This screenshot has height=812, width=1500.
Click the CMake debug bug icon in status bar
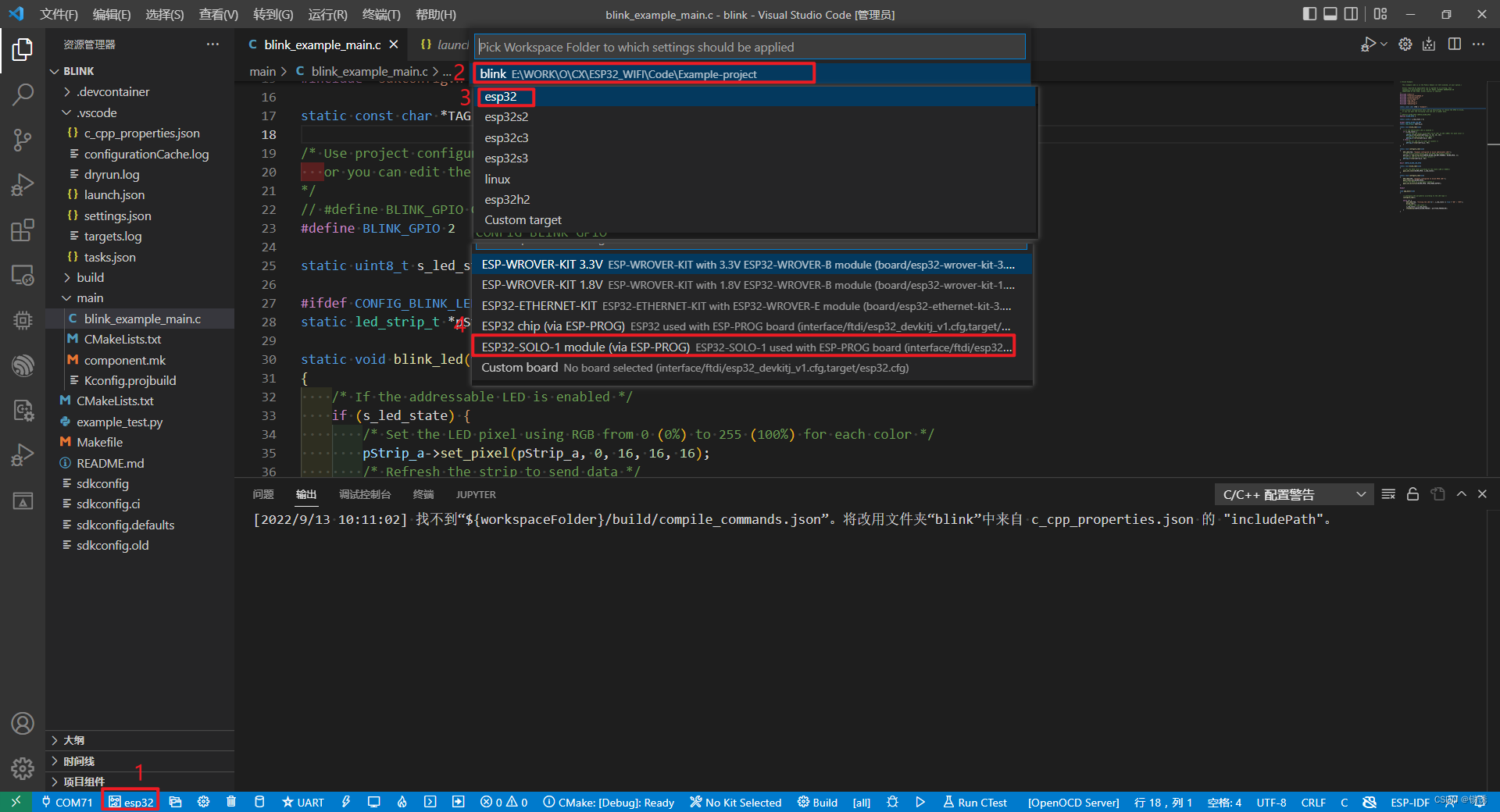[892, 802]
